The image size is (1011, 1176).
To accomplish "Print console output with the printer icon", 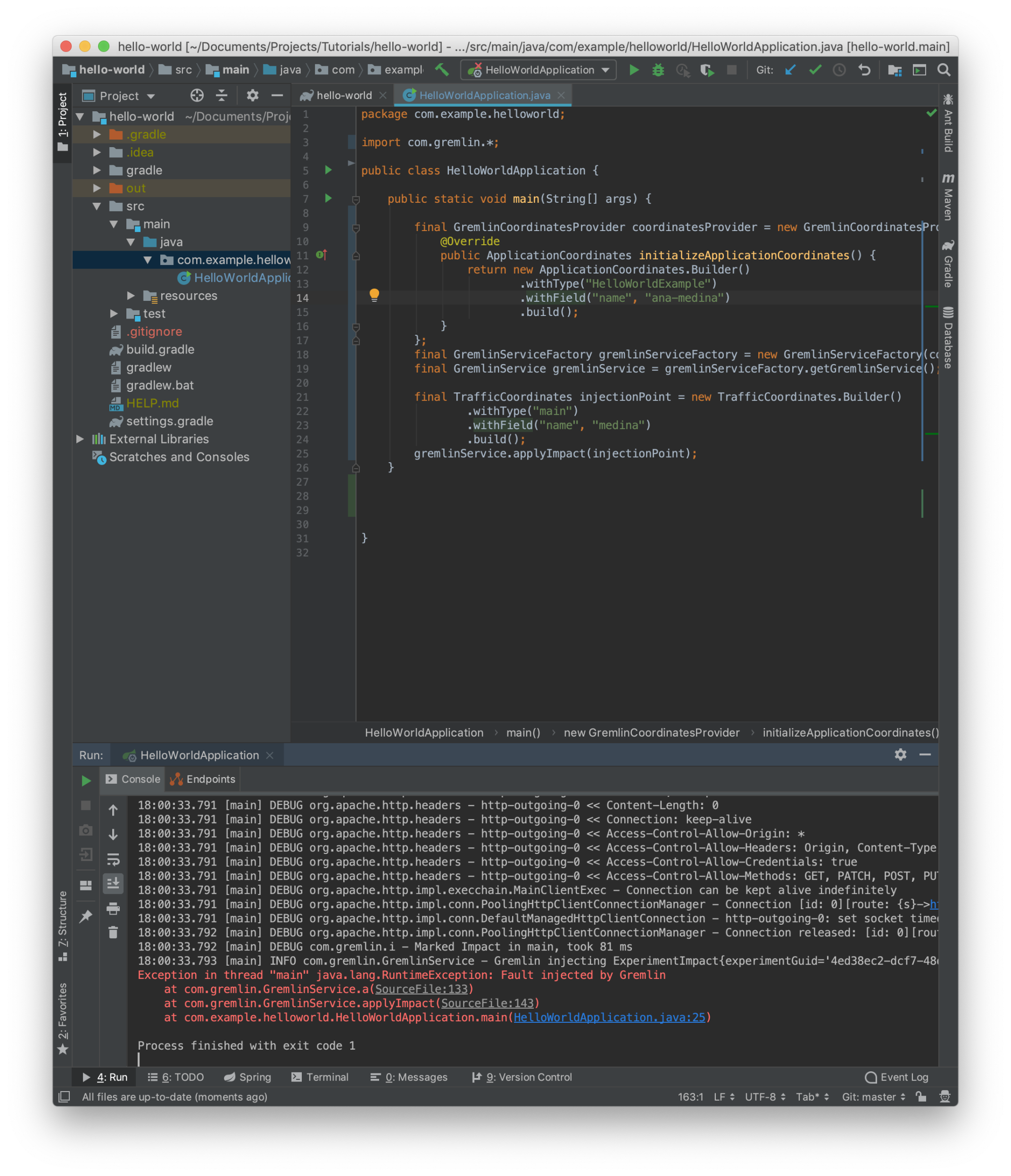I will tap(113, 908).
